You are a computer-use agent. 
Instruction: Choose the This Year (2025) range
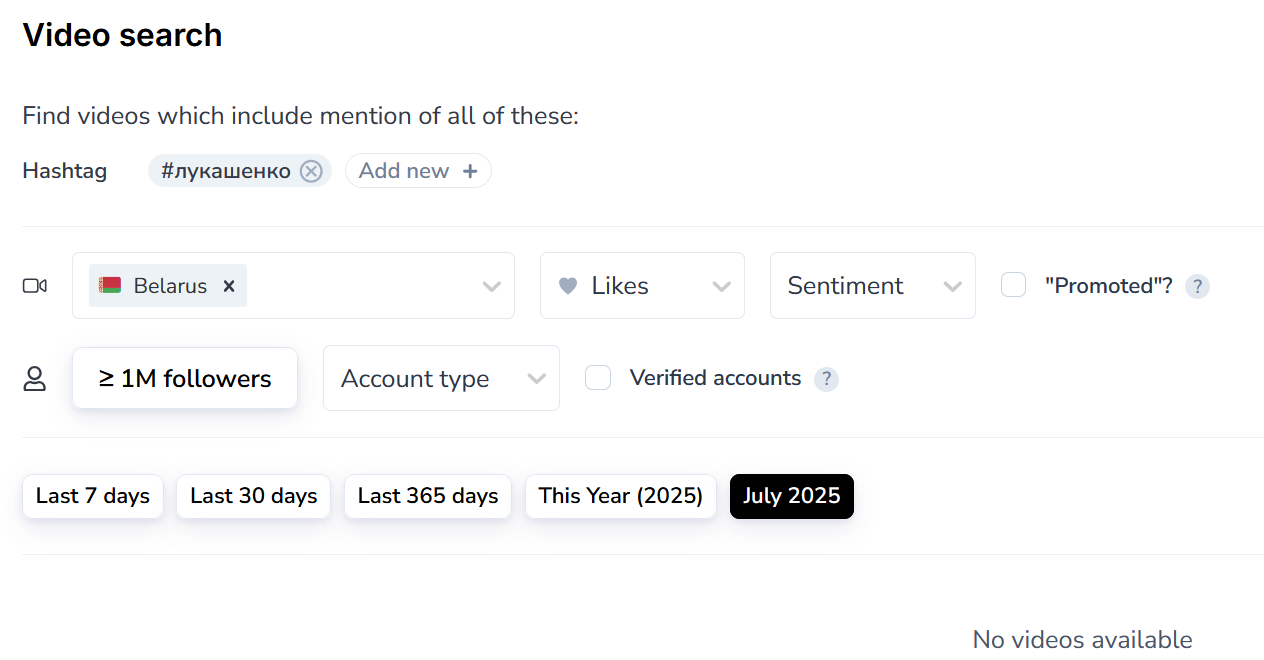(621, 496)
